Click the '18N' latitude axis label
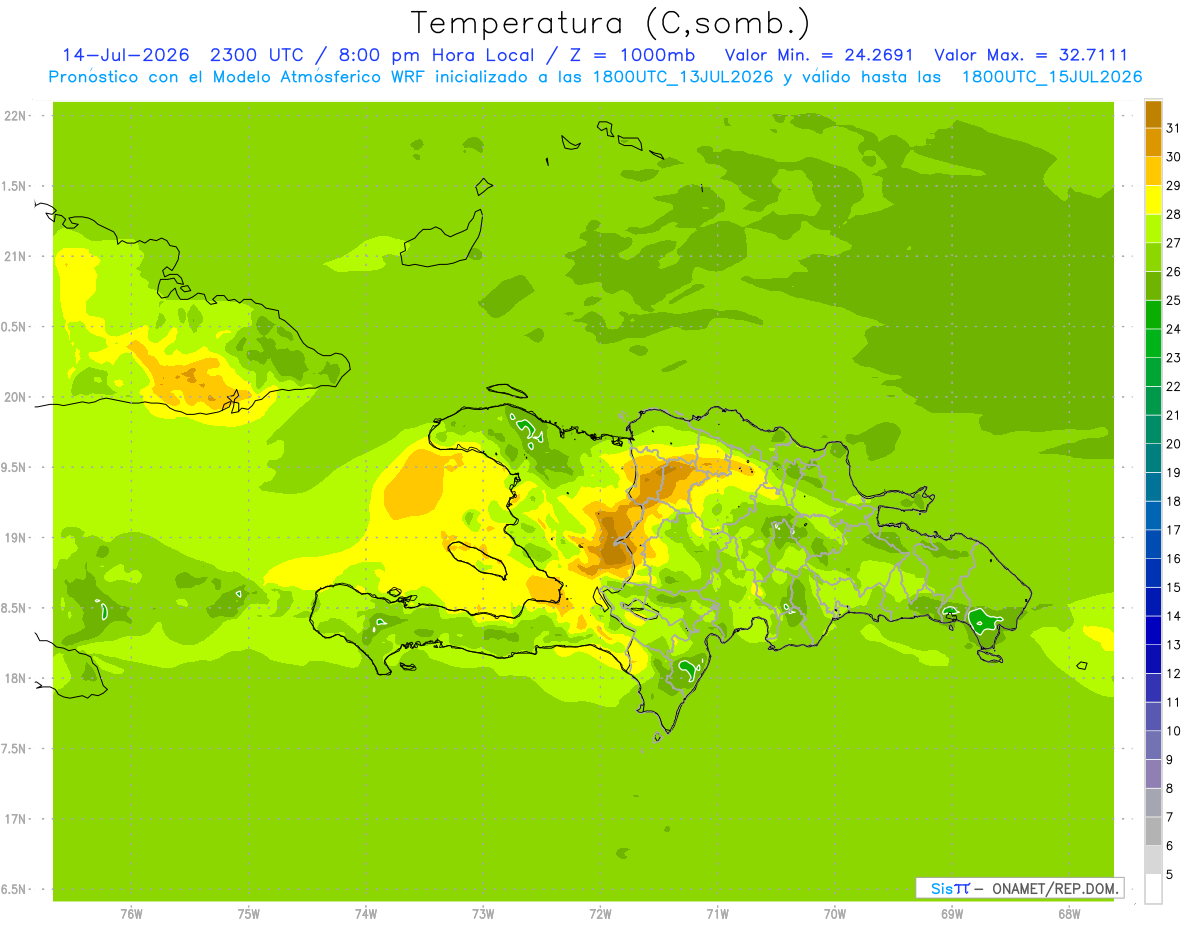 click(16, 678)
